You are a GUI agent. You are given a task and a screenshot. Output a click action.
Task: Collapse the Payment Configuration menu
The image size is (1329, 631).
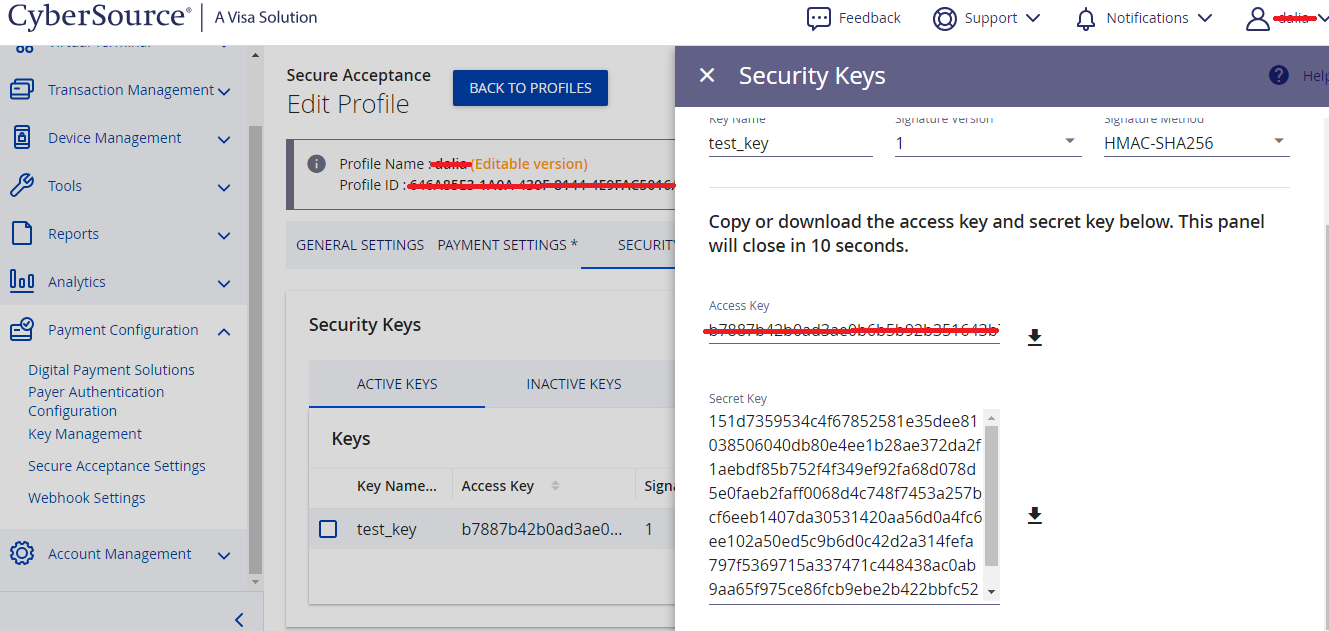[224, 331]
